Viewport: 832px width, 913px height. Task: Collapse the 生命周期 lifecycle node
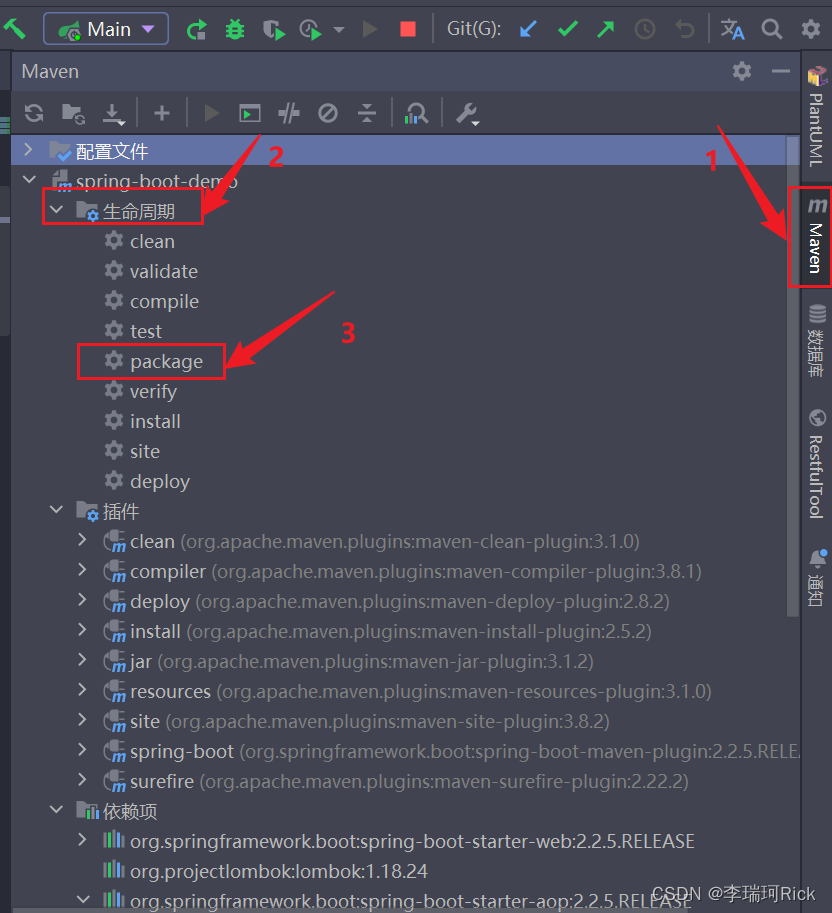(56, 210)
